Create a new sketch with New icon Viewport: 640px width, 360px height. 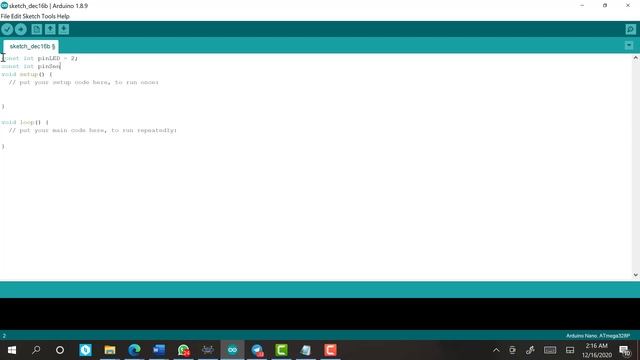[37, 29]
